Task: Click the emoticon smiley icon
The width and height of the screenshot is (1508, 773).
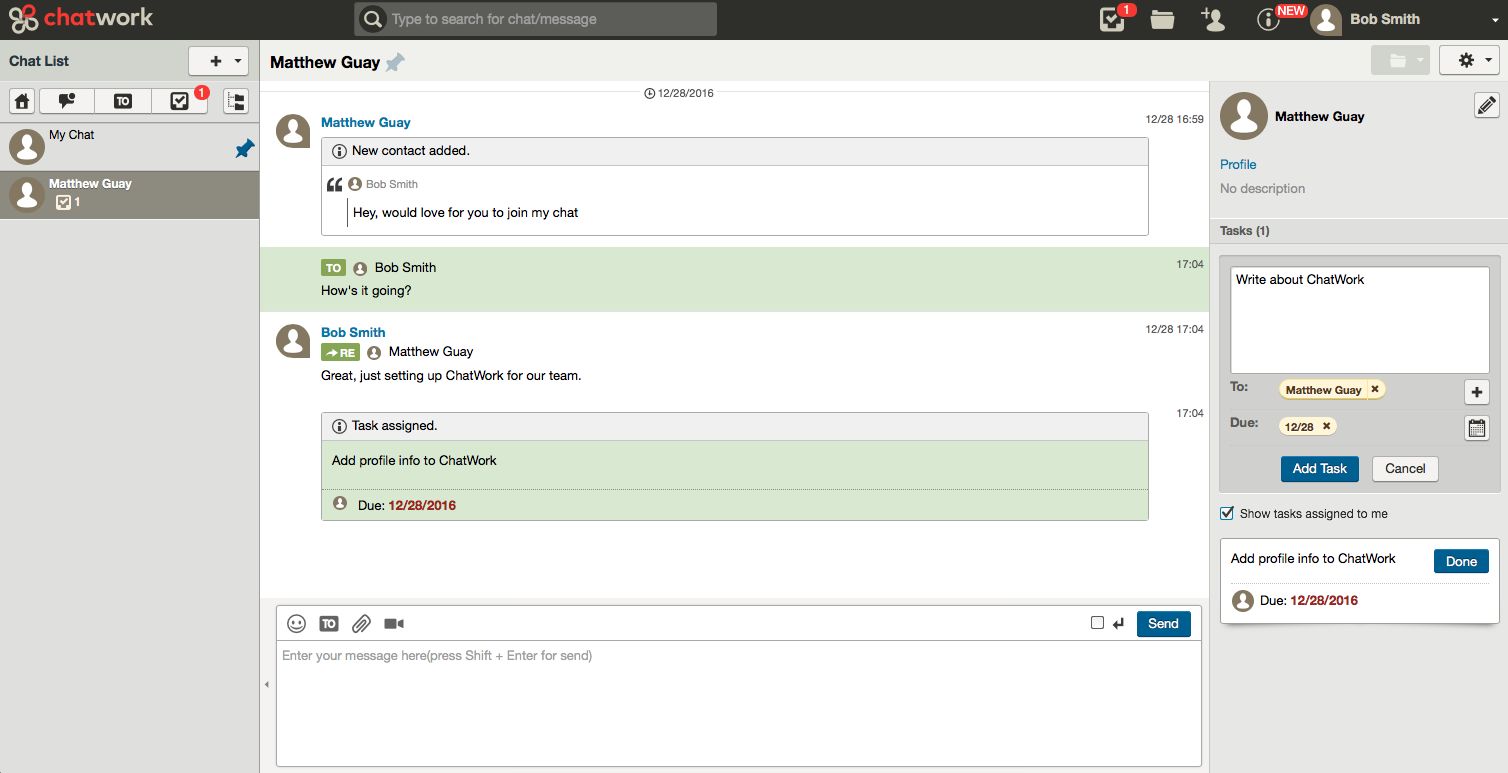Action: click(296, 623)
